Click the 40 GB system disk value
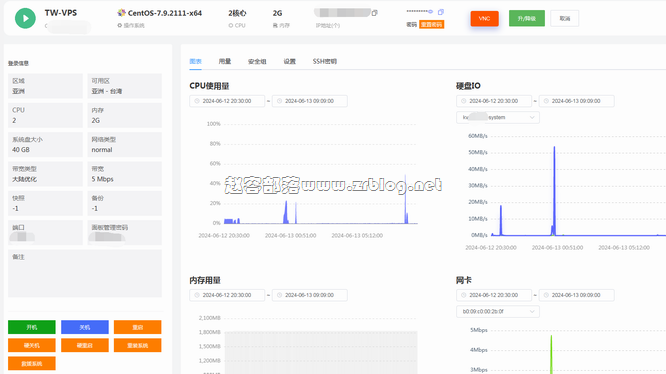Screen dimensions: 666x374 coord(21,150)
